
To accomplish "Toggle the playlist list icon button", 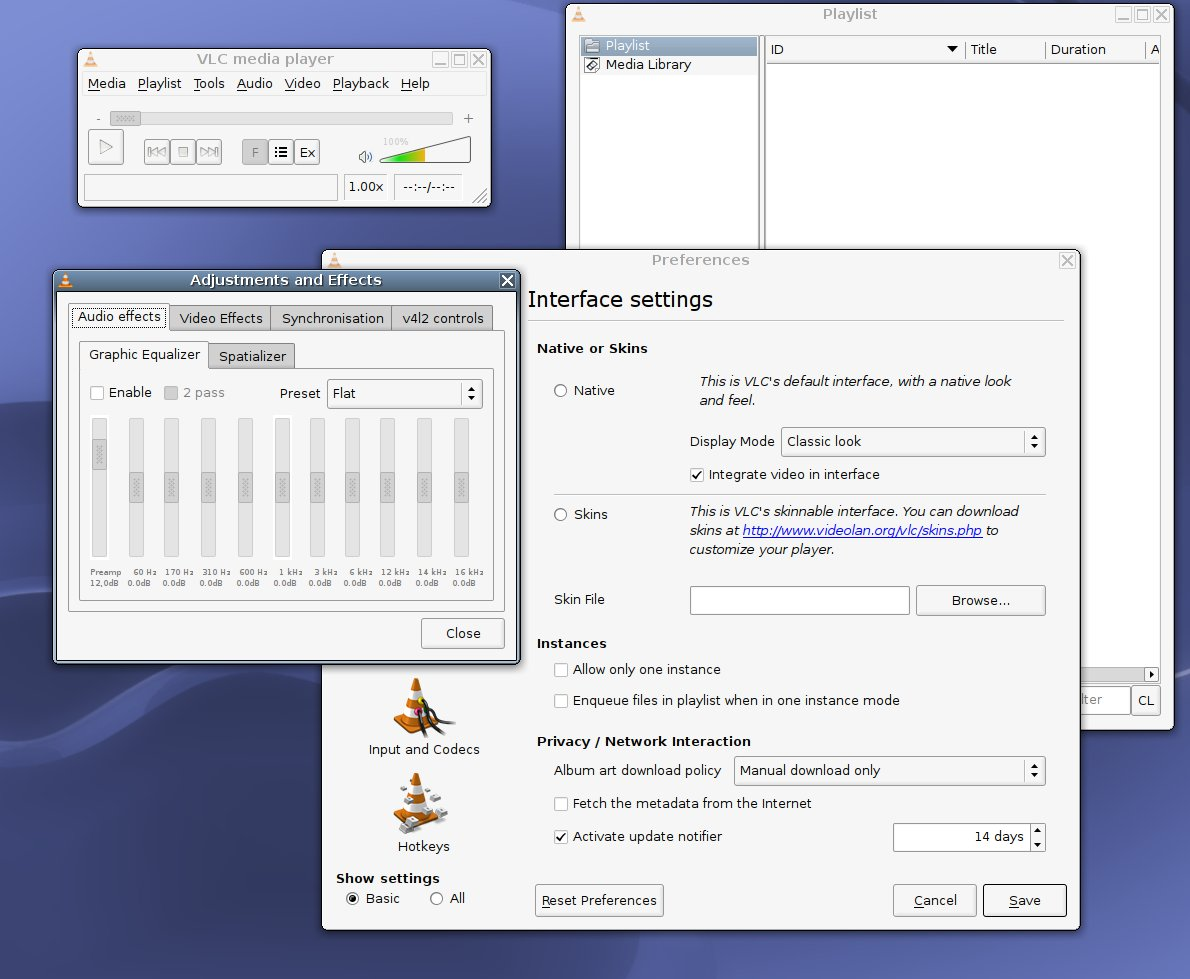I will click(x=281, y=152).
